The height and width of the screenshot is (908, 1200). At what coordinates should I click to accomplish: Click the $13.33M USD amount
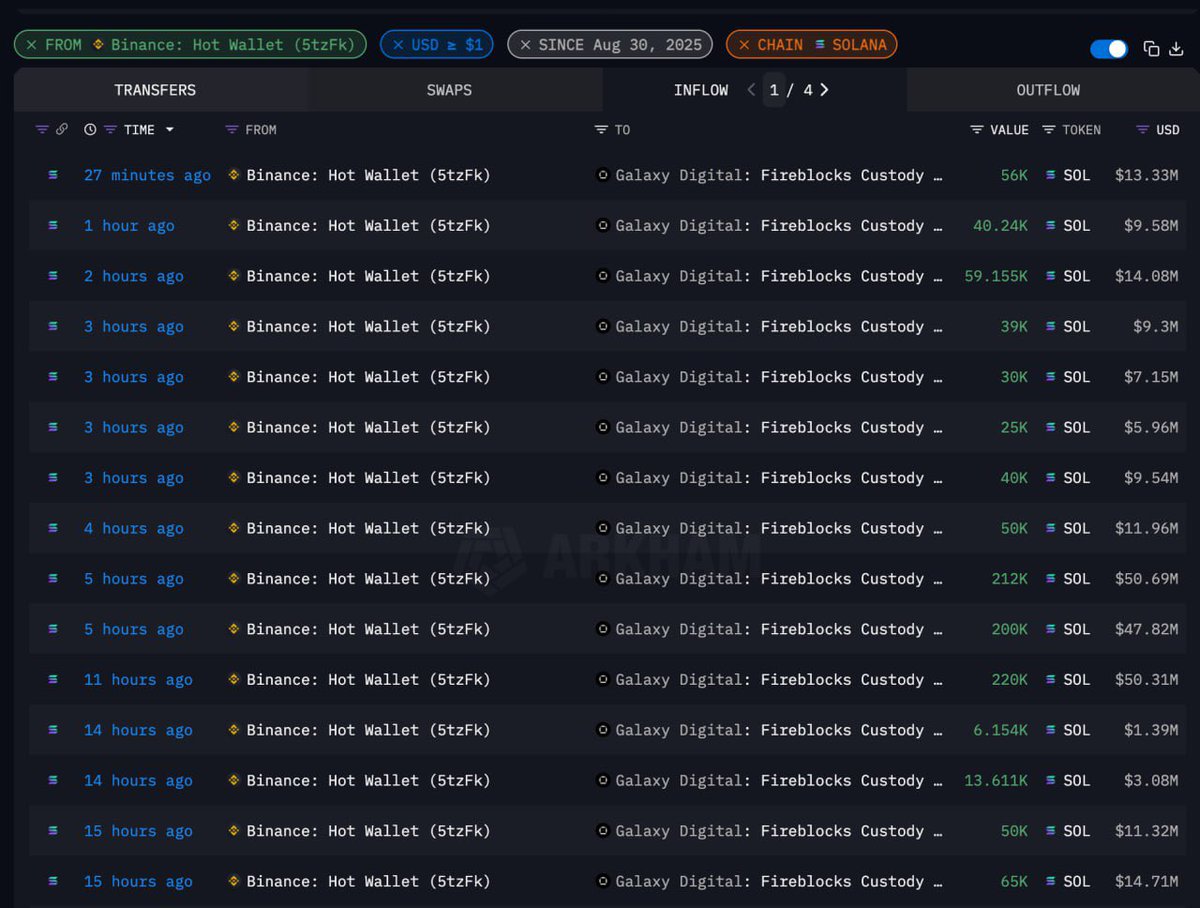point(1147,175)
